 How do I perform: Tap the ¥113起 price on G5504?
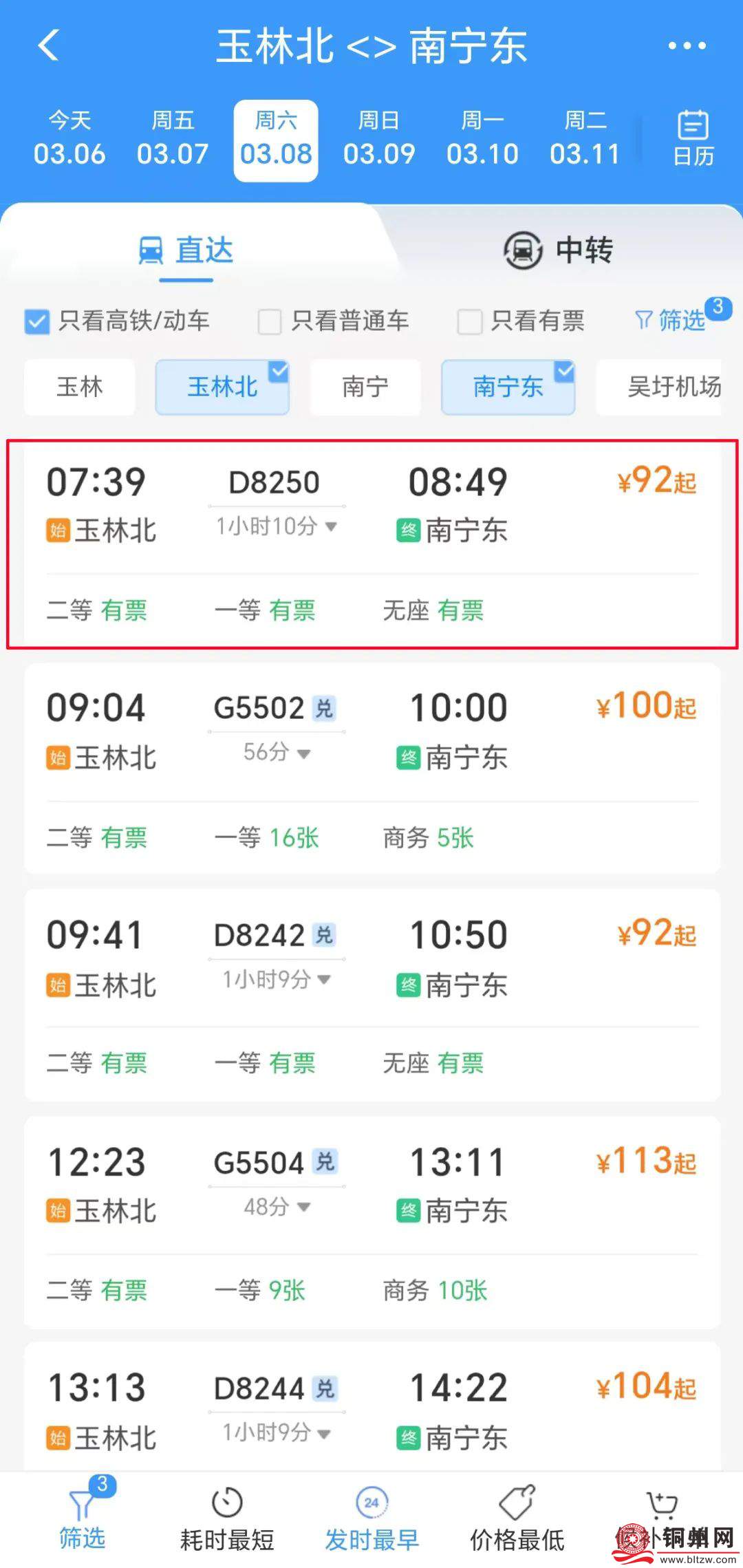[645, 1161]
